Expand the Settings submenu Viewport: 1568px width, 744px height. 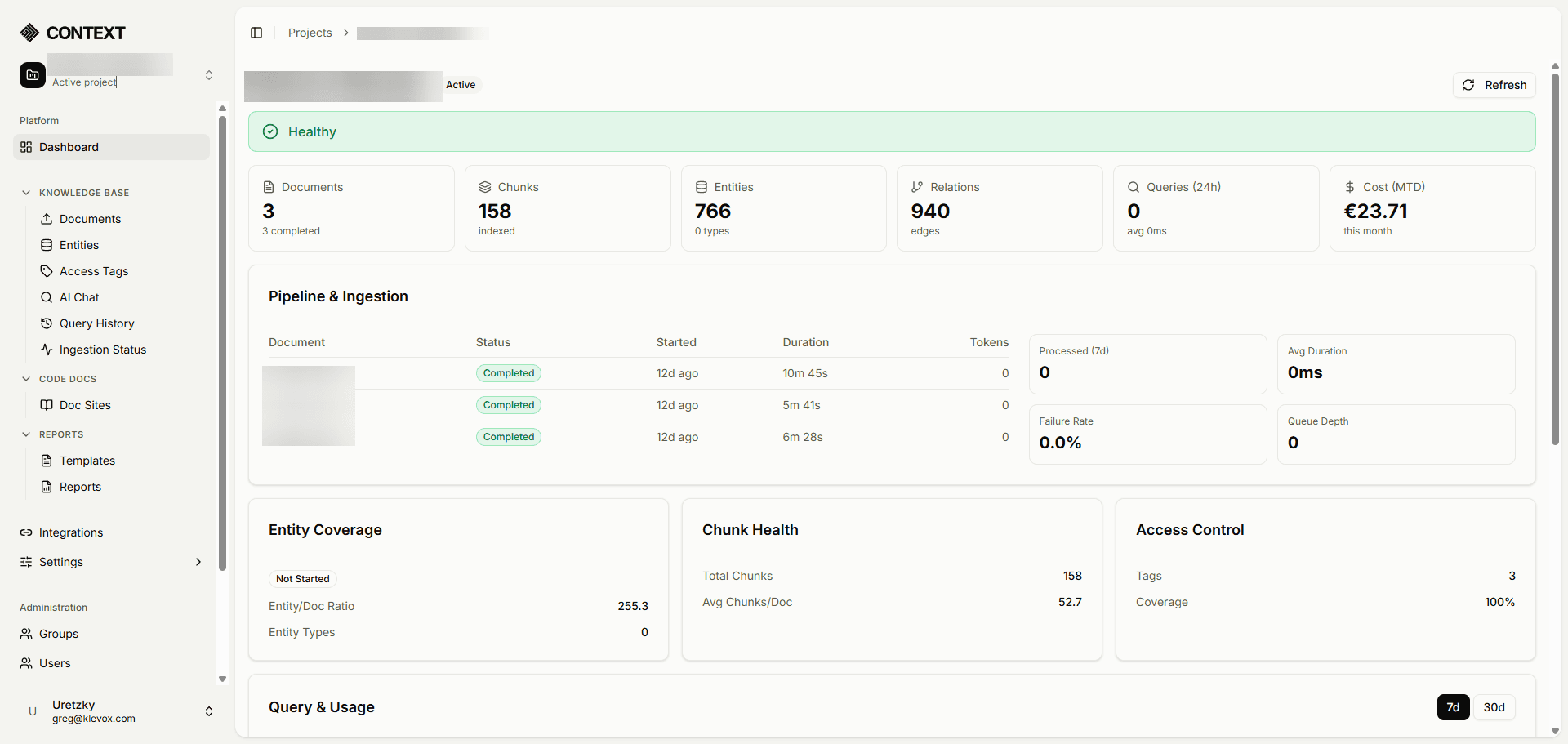pyautogui.click(x=198, y=562)
